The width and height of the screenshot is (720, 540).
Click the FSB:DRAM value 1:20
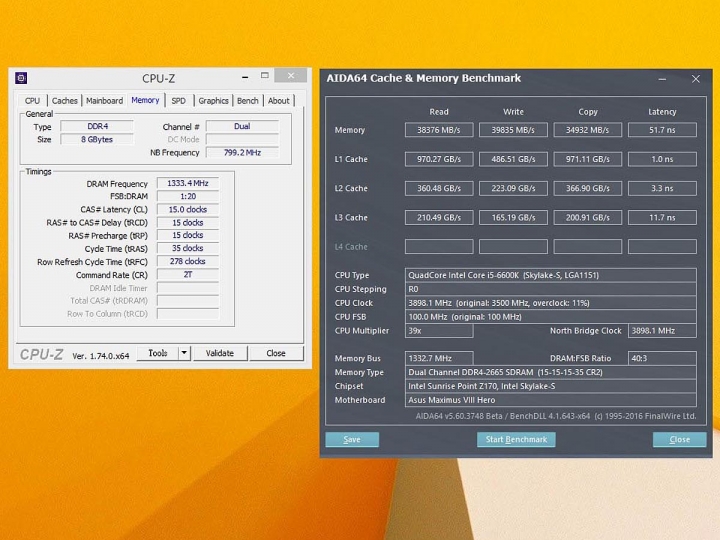[x=188, y=196]
